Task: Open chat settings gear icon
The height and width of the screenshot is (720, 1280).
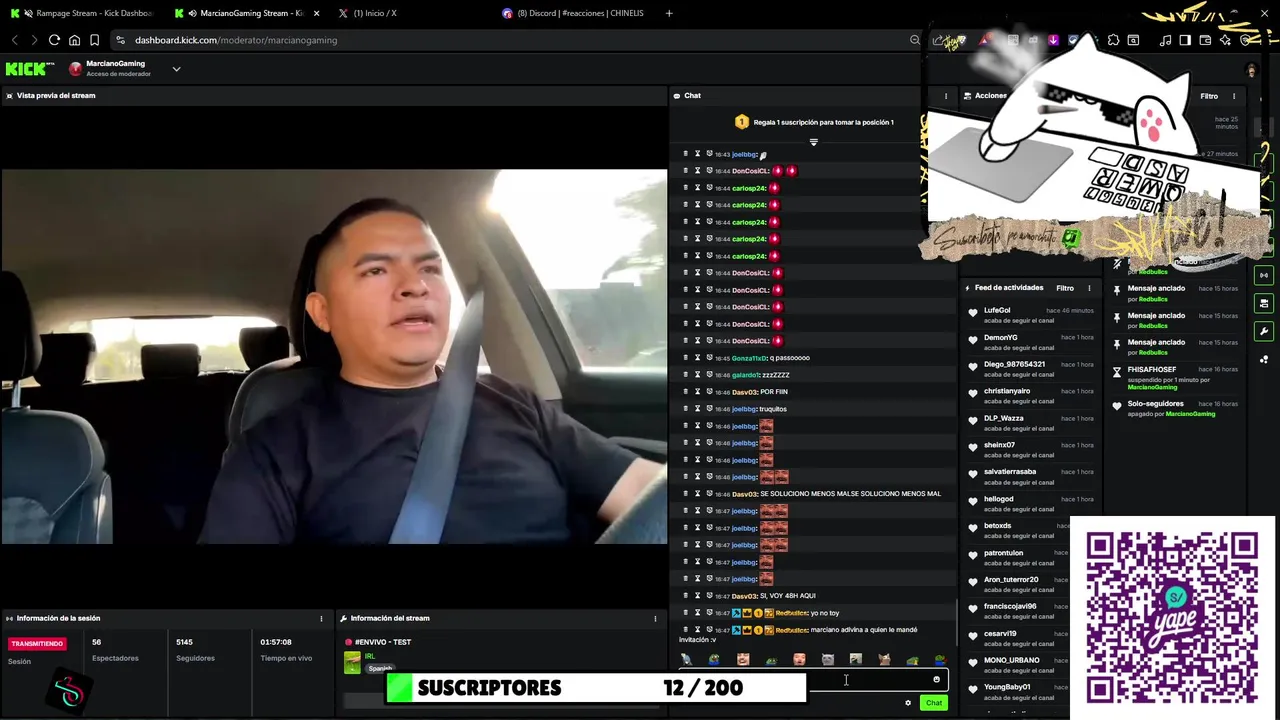Action: coord(908,703)
